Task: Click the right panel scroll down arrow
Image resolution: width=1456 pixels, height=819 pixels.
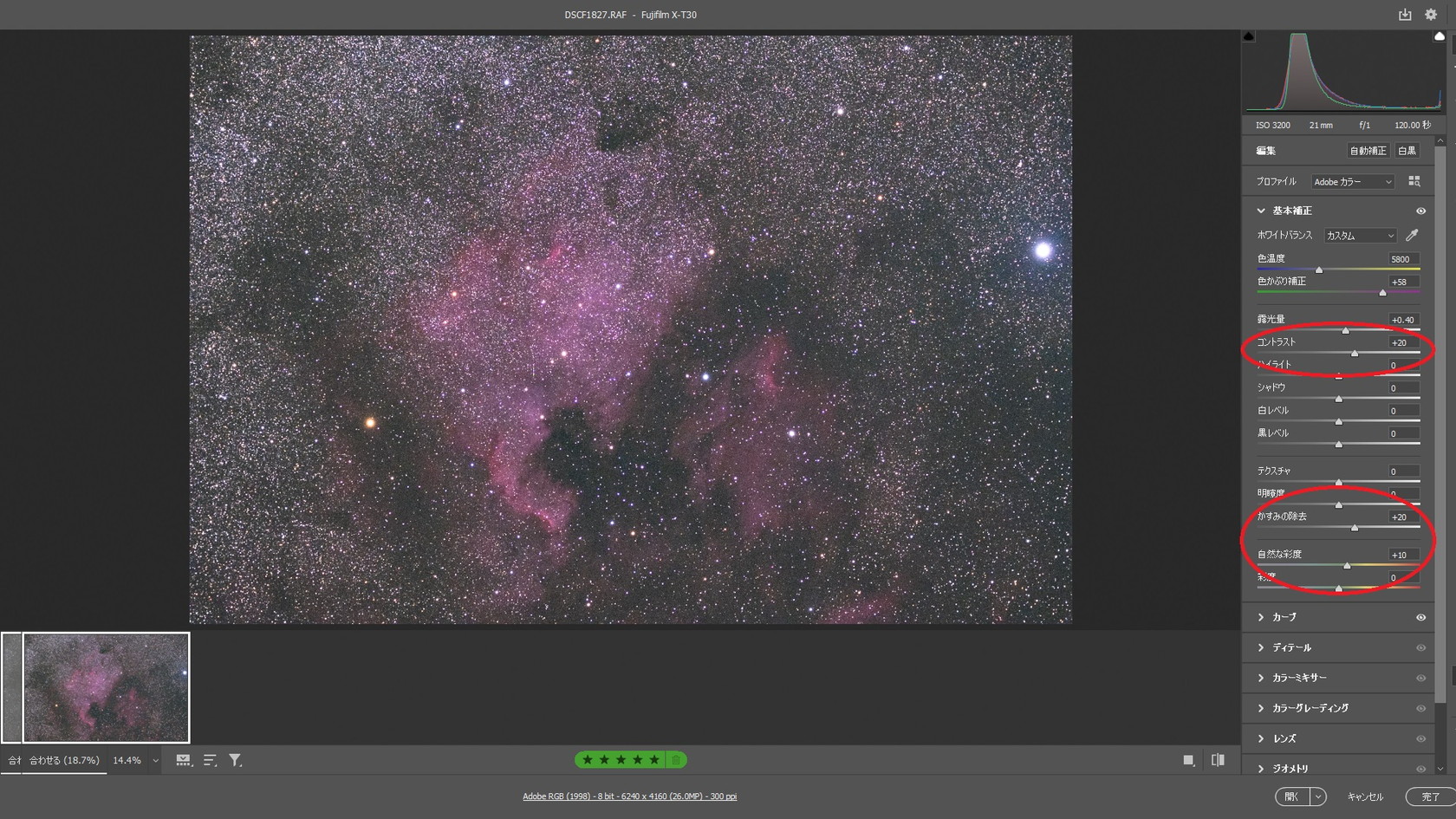Action: pyautogui.click(x=1440, y=769)
